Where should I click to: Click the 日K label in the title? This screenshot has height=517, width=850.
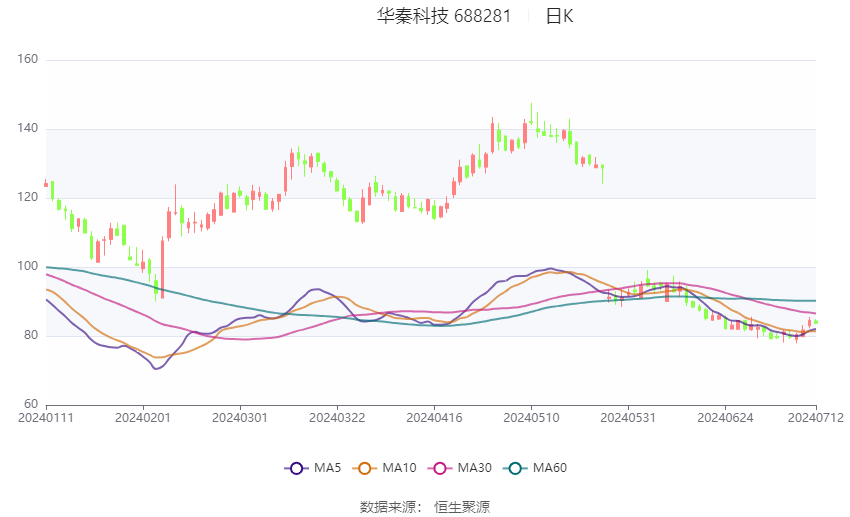[559, 16]
